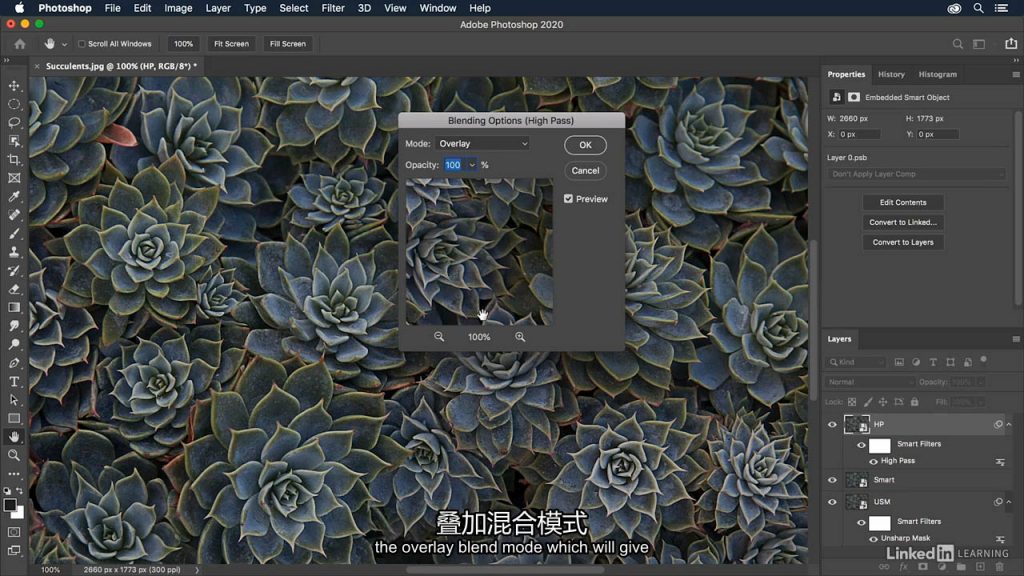Select the Clone Stamp tool
1024x576 pixels.
tap(14, 251)
